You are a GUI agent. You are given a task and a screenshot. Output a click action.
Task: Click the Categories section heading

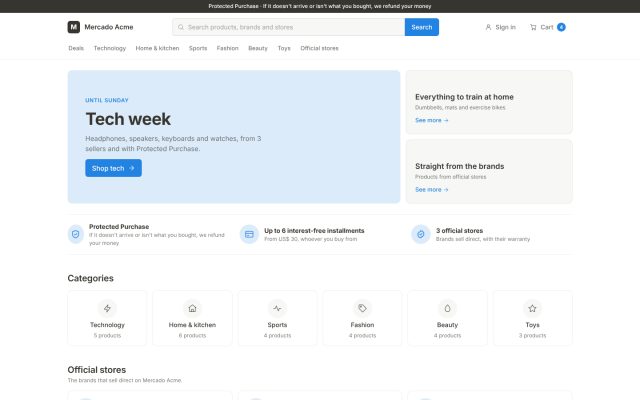[91, 278]
